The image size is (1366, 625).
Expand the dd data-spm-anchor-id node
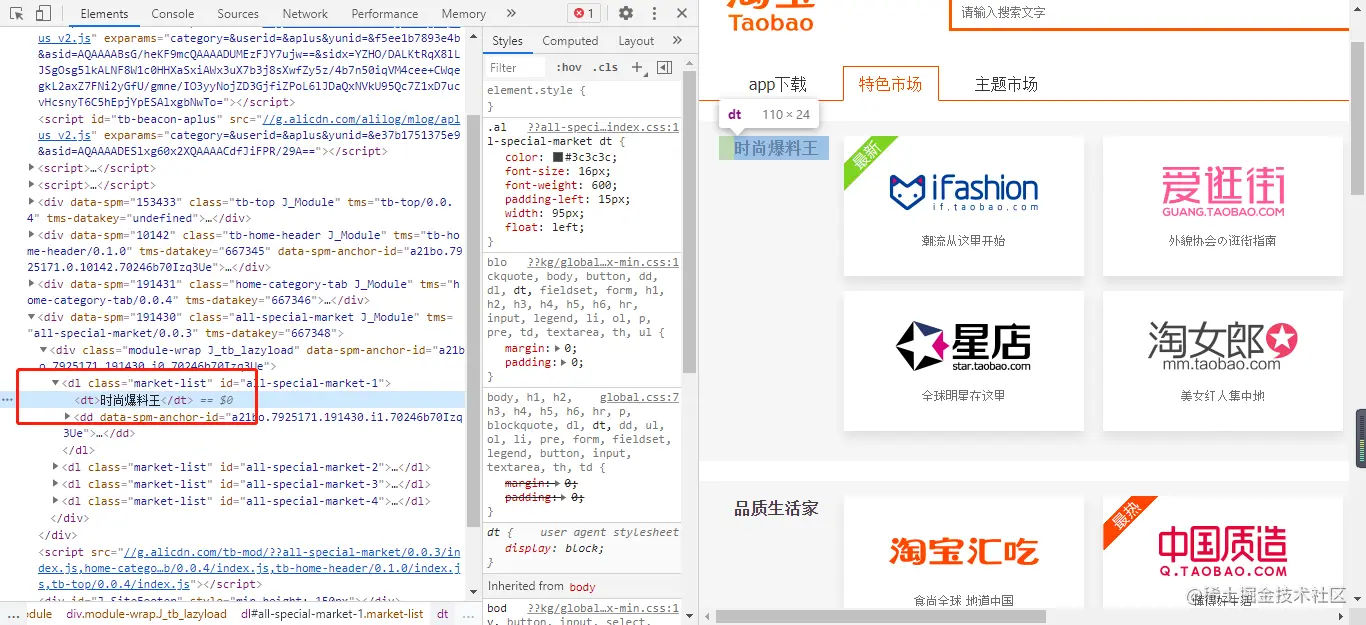(x=68, y=417)
